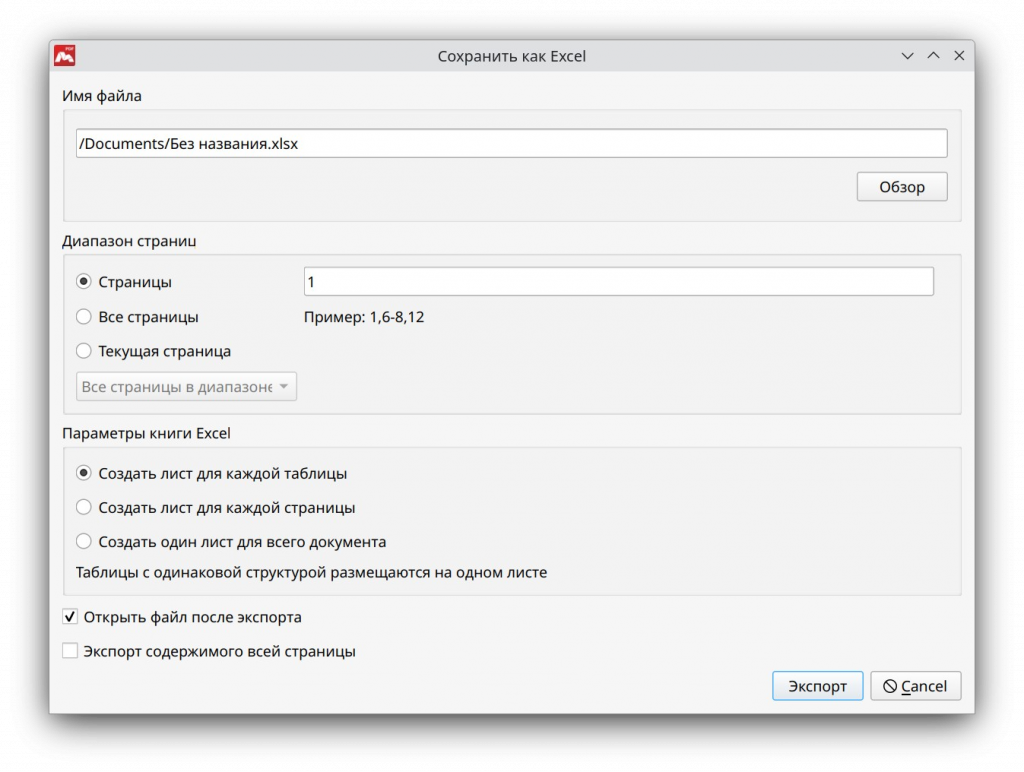Click the file name path field
The width and height of the screenshot is (1024, 772).
click(511, 143)
